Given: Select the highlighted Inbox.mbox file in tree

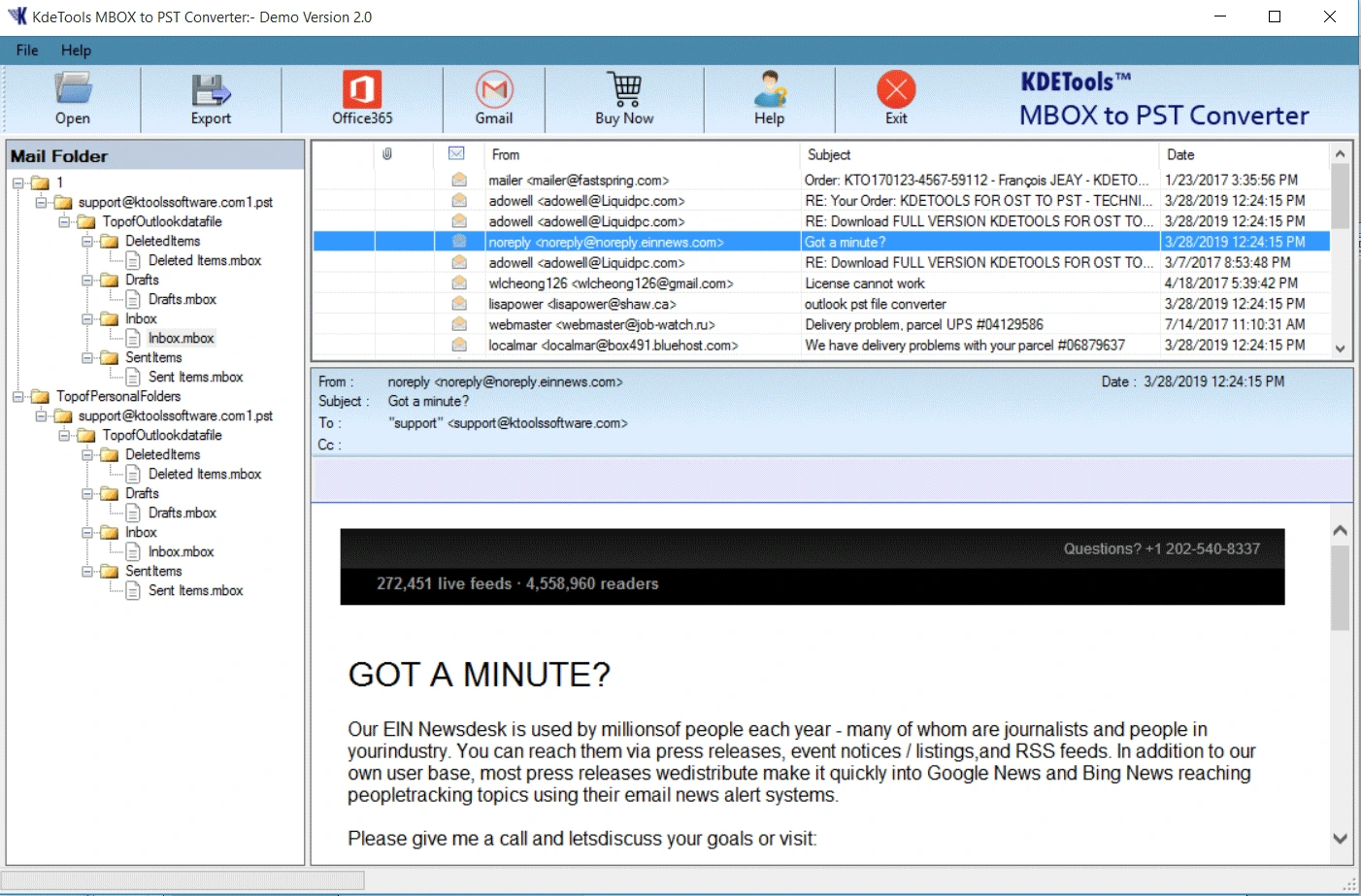Looking at the screenshot, I should [181, 338].
